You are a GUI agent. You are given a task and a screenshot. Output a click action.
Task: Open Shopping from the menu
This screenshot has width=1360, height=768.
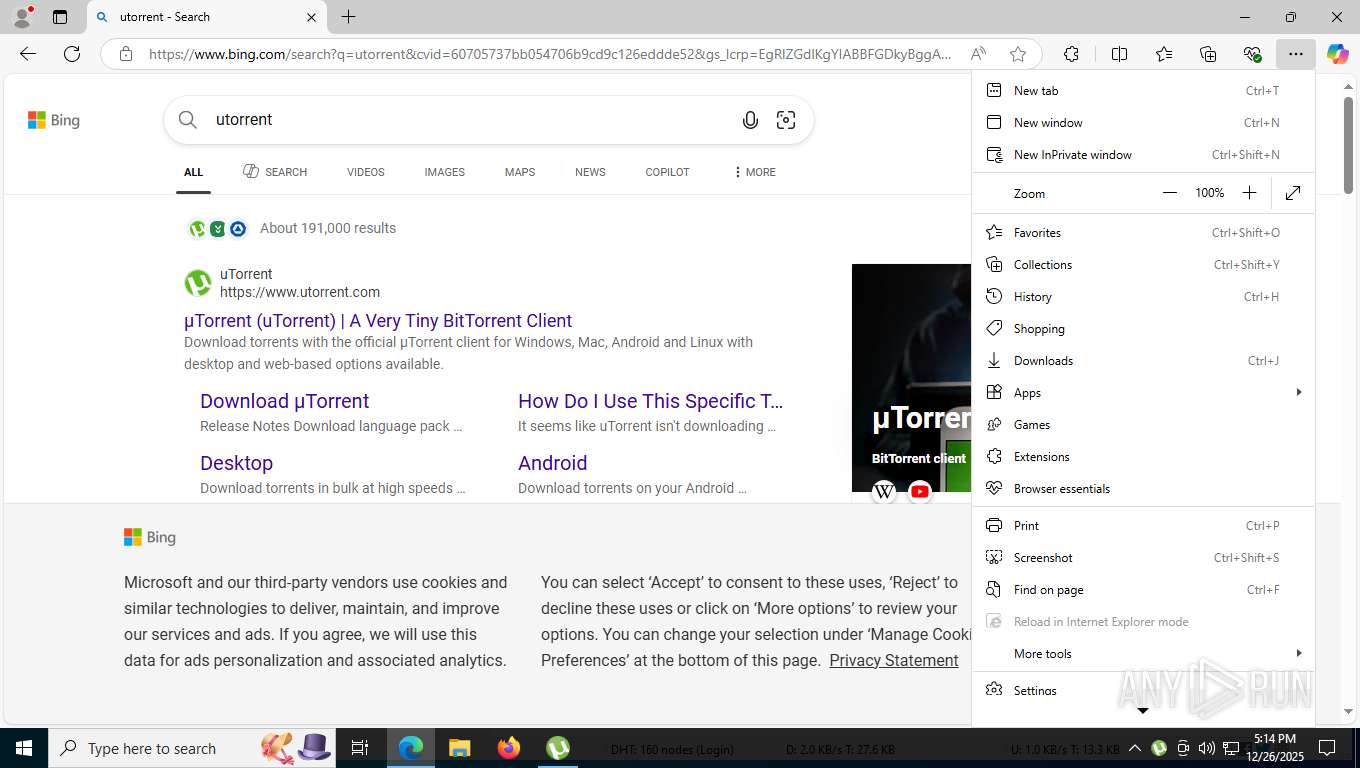tap(1143, 328)
